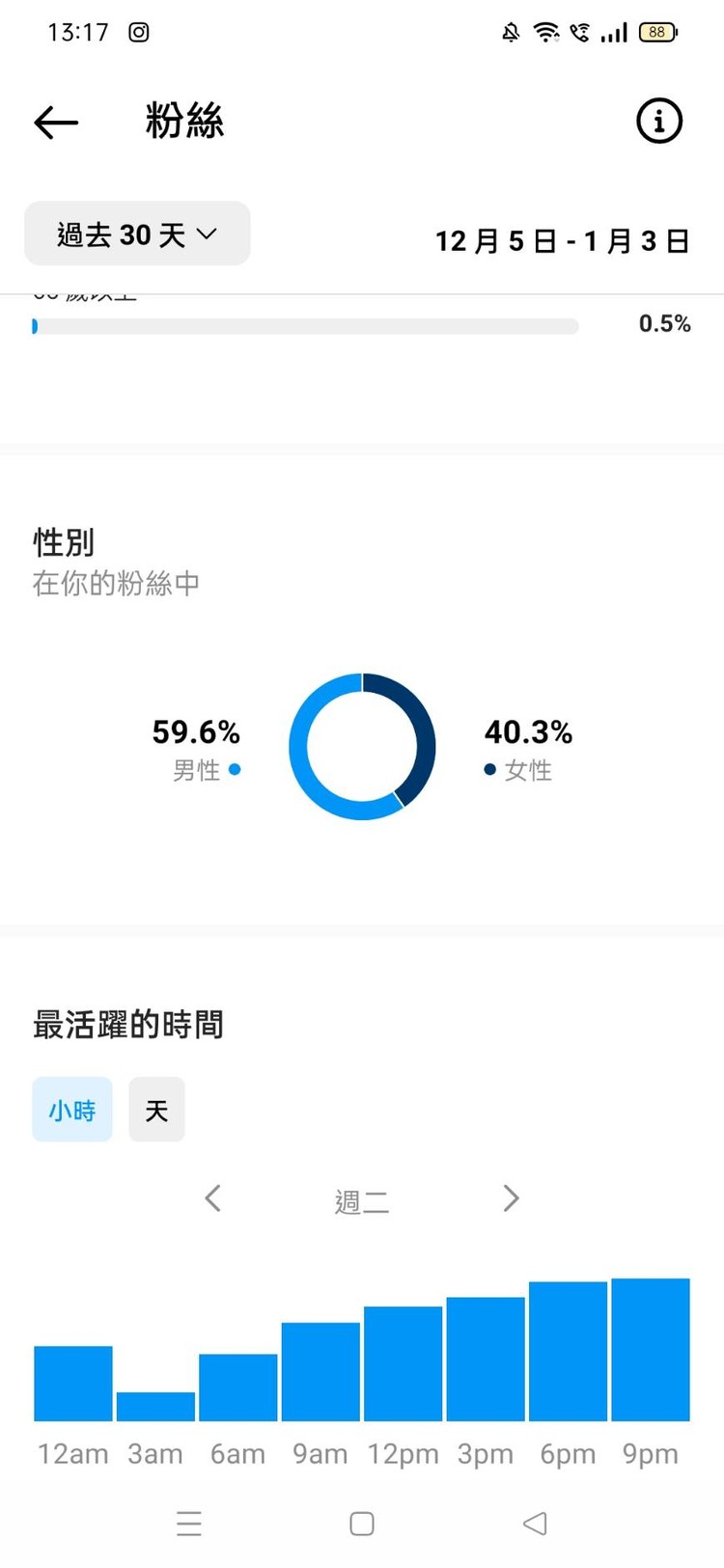Tap the 9pm bar in the activity chart
The height and width of the screenshot is (1568, 724).
[651, 1349]
